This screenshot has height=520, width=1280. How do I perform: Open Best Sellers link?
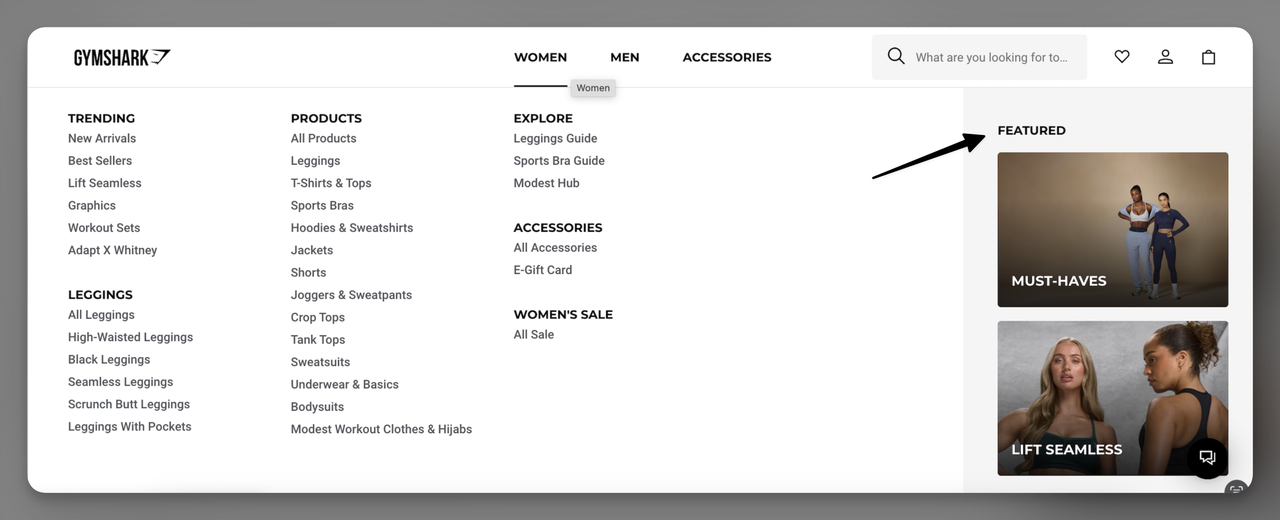[100, 161]
